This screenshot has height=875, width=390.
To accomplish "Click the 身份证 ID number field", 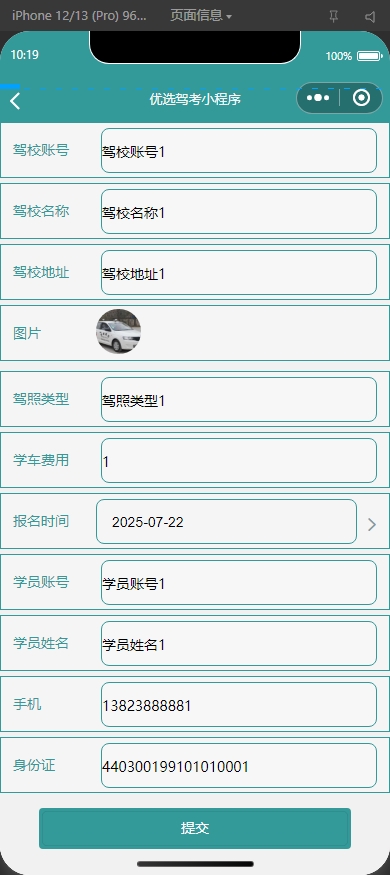I will [239, 765].
